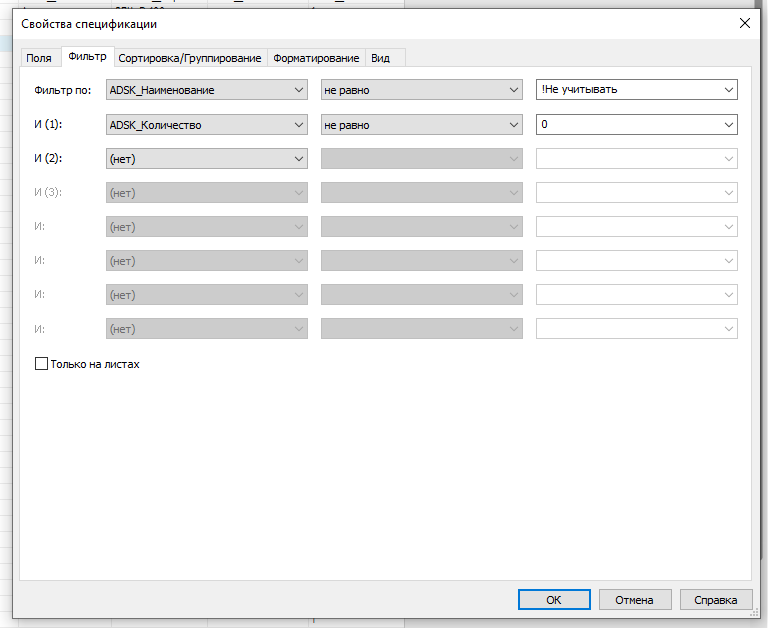This screenshot has width=768, height=628.
Task: Expand the ADSK_Количество field dropdown
Action: coord(206,125)
